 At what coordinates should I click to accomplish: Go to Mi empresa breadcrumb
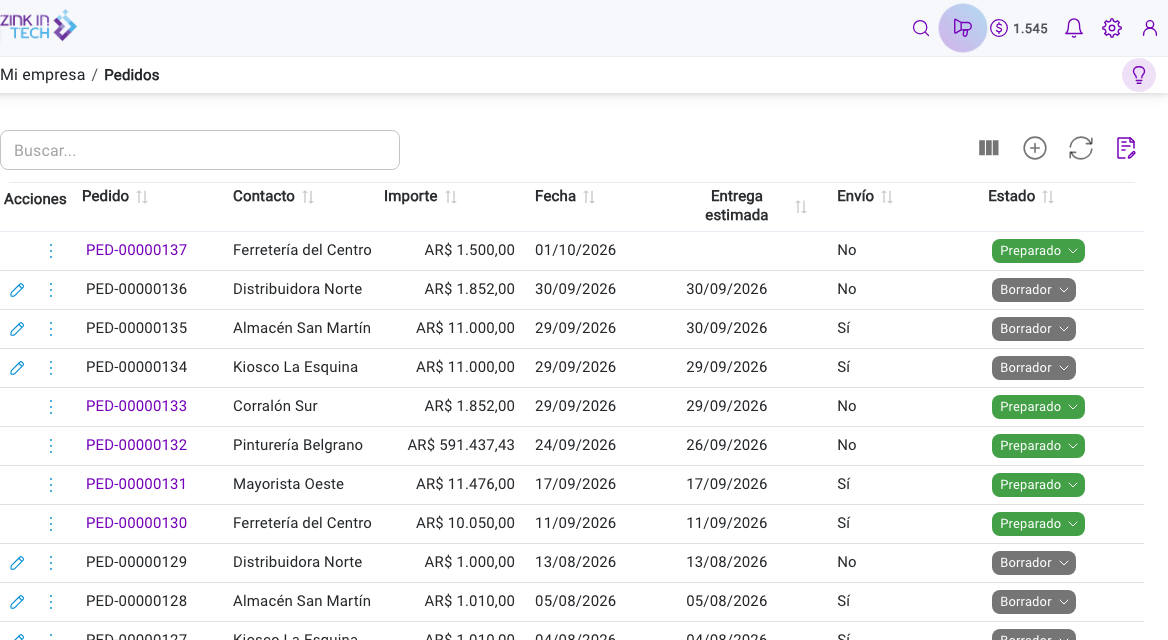coord(42,75)
